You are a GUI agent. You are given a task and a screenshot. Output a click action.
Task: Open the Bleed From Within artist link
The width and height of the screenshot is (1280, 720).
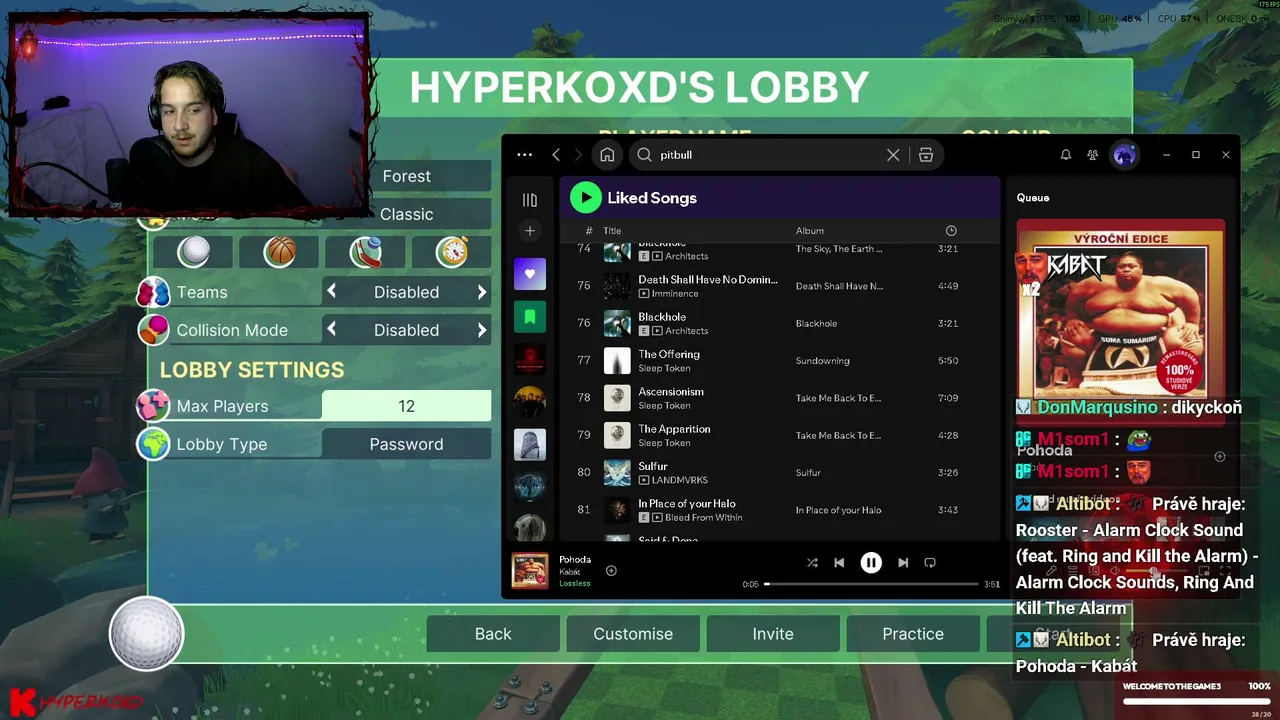(x=703, y=518)
